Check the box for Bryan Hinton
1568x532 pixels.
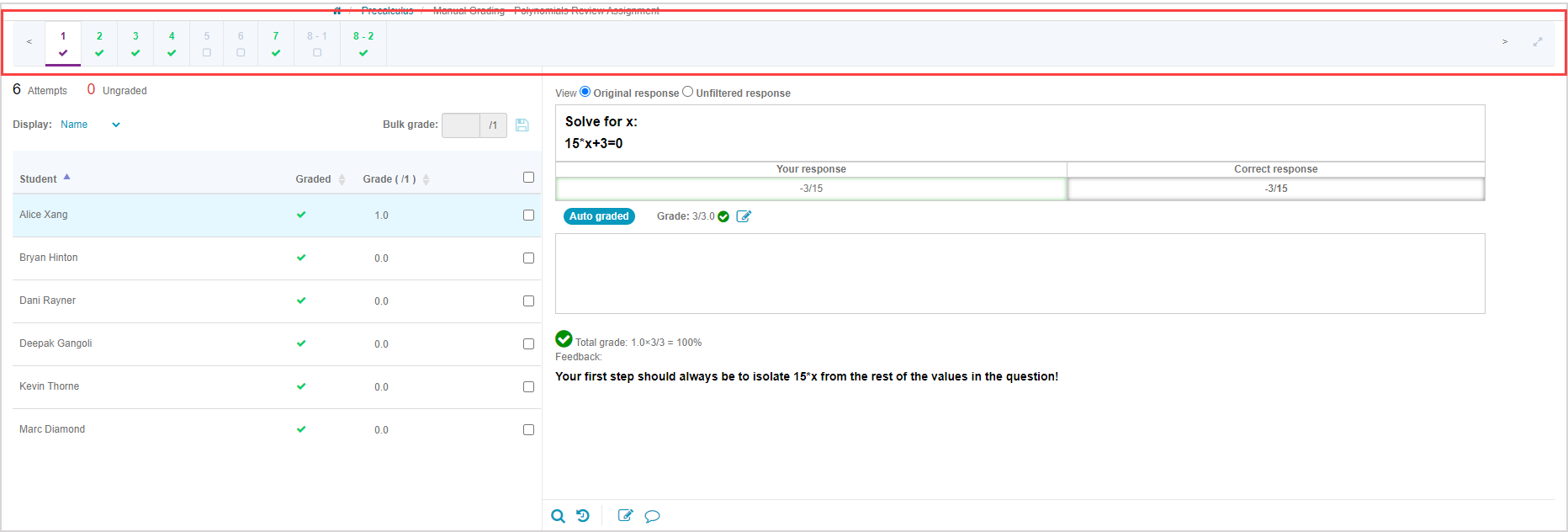tap(528, 258)
